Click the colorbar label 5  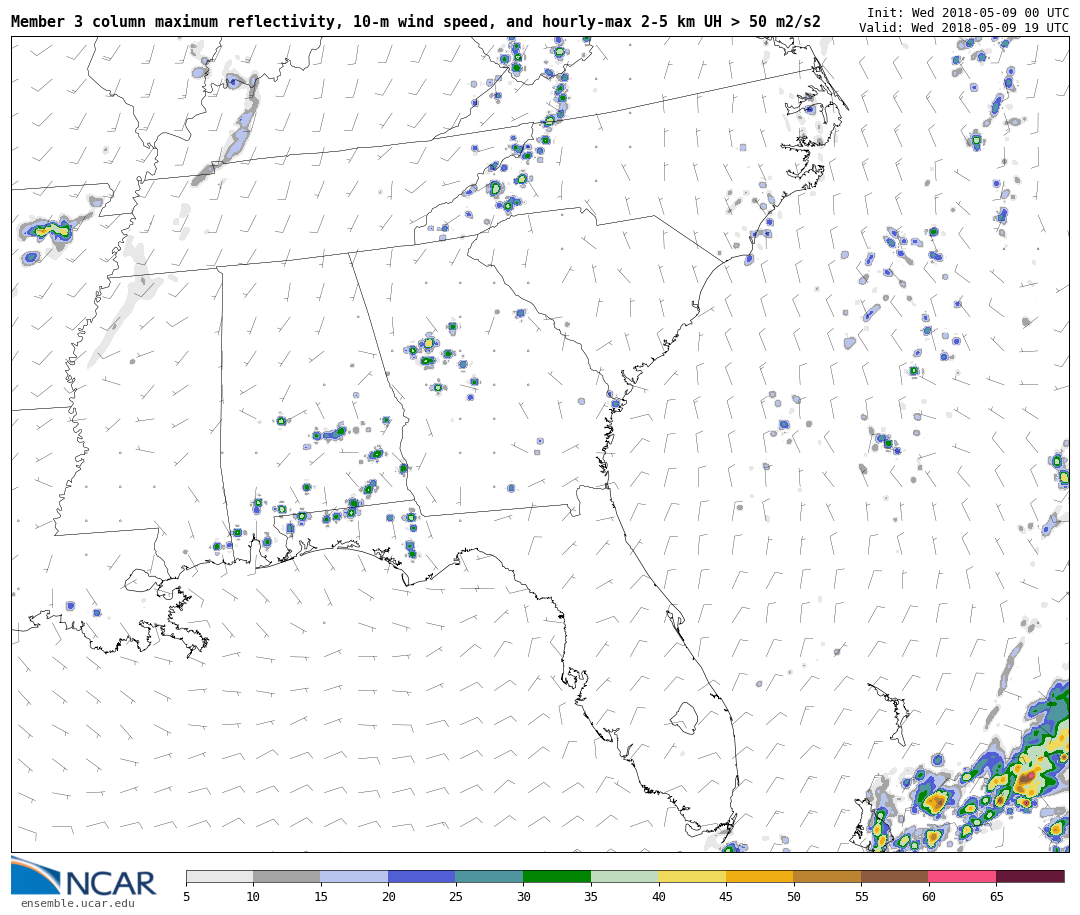(x=187, y=896)
